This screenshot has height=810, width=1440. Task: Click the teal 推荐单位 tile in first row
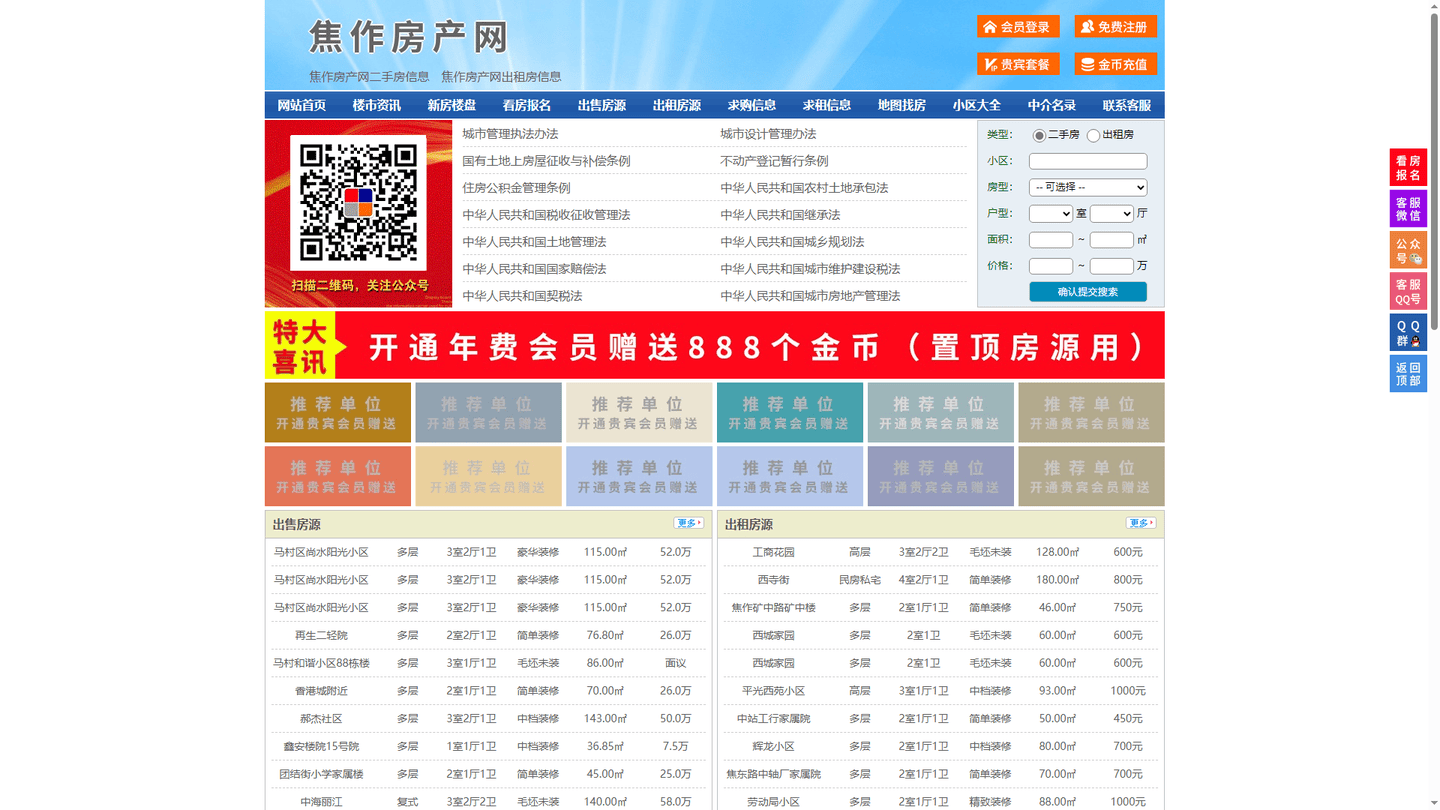pos(790,412)
